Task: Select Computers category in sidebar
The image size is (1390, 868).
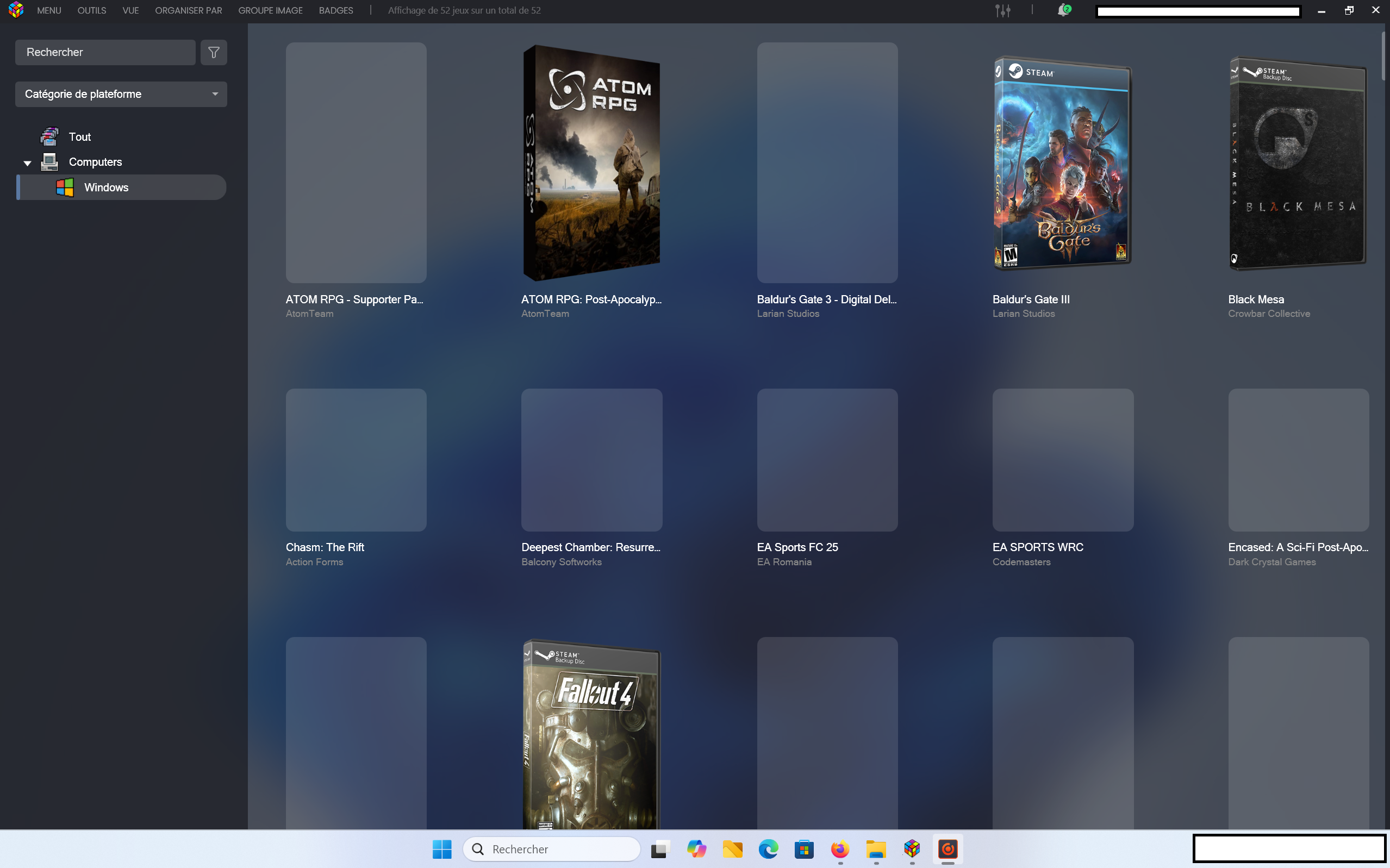Action: pyautogui.click(x=95, y=162)
